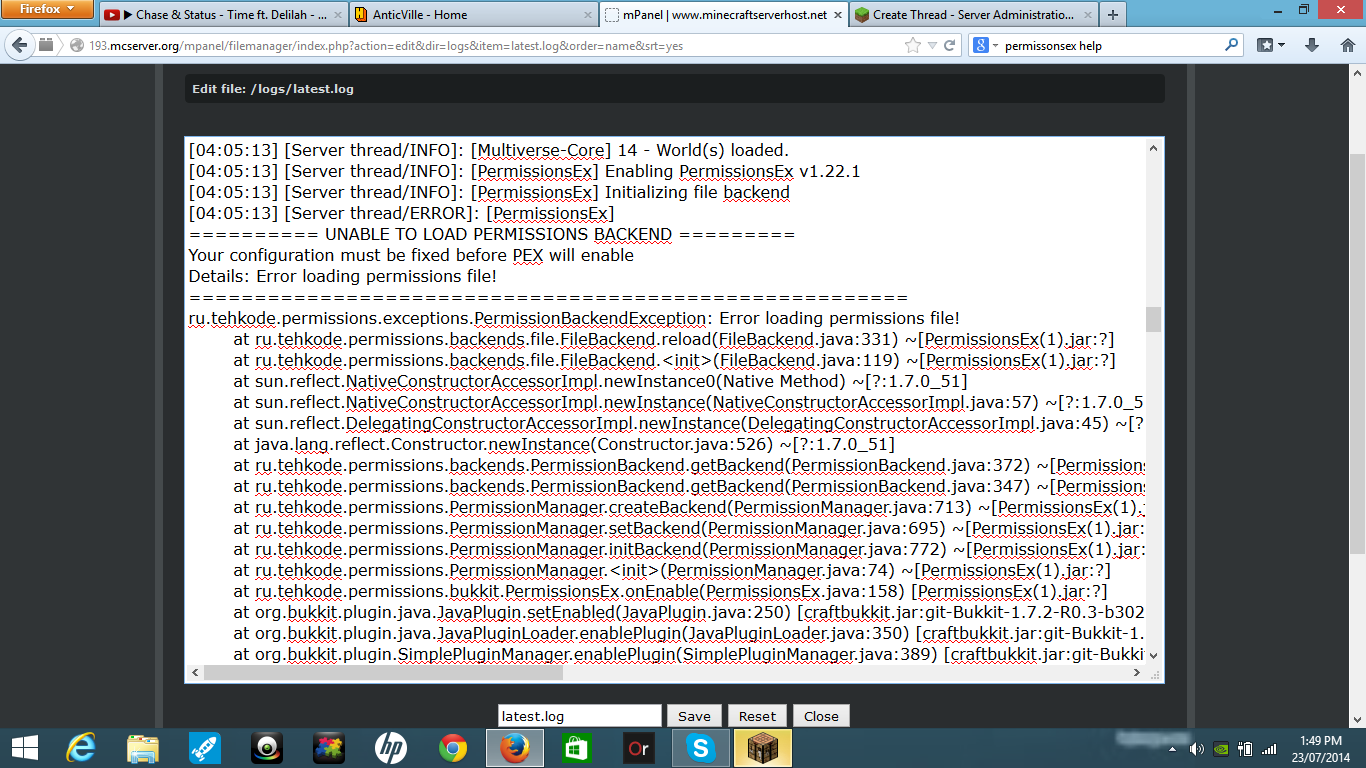Click the editor vertical scrollbar thumb
The image size is (1366, 768).
(1153, 319)
